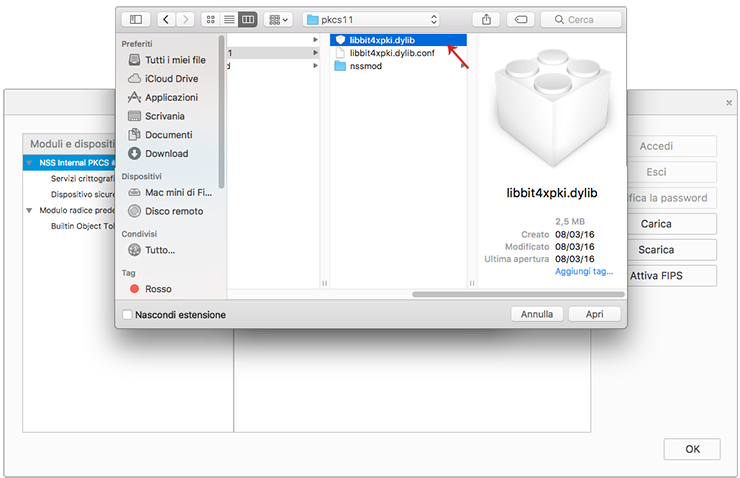This screenshot has height=478, width=740.
Task: Toggle Nascondi estensione checkbox
Action: pyautogui.click(x=127, y=315)
